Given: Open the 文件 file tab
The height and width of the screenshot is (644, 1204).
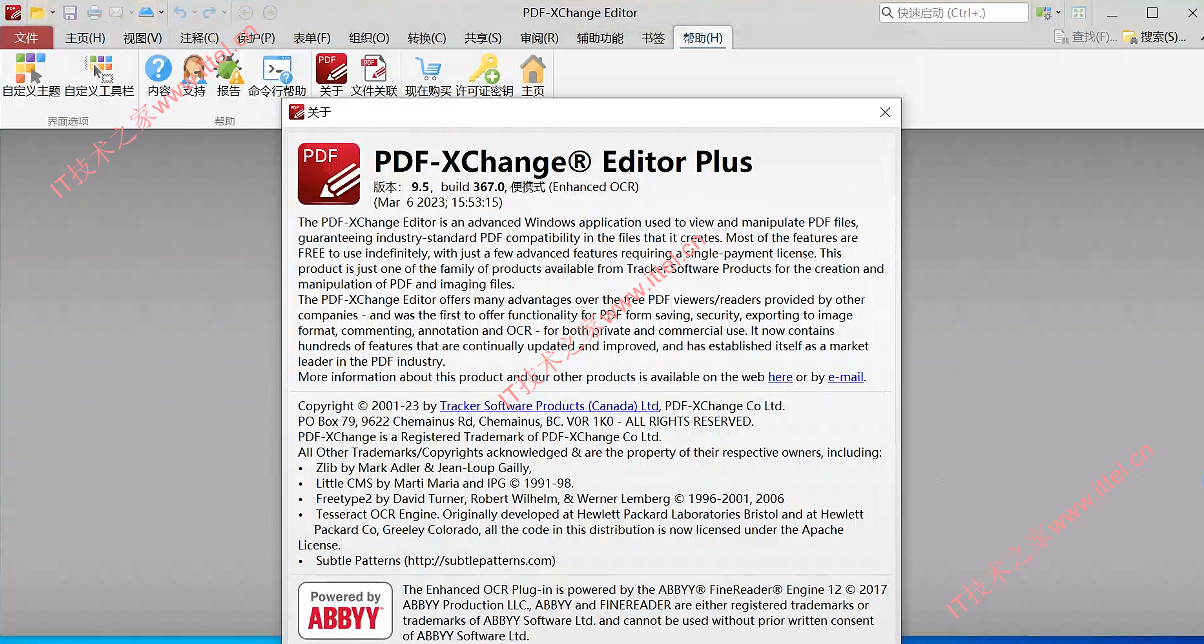Looking at the screenshot, I should coord(26,38).
